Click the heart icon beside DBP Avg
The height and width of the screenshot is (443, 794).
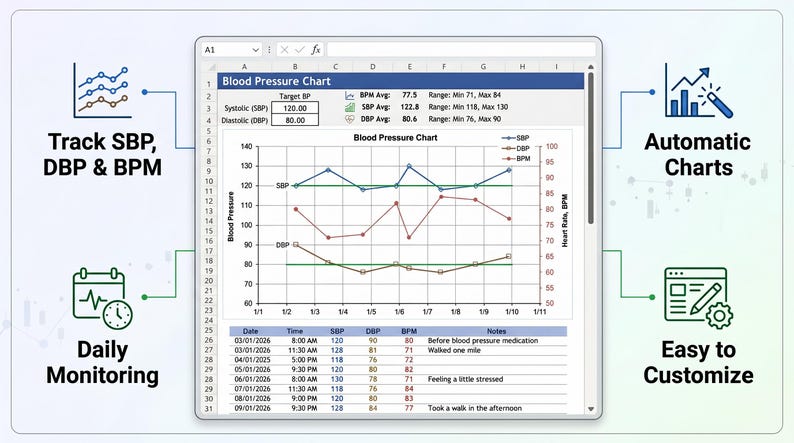click(x=350, y=119)
